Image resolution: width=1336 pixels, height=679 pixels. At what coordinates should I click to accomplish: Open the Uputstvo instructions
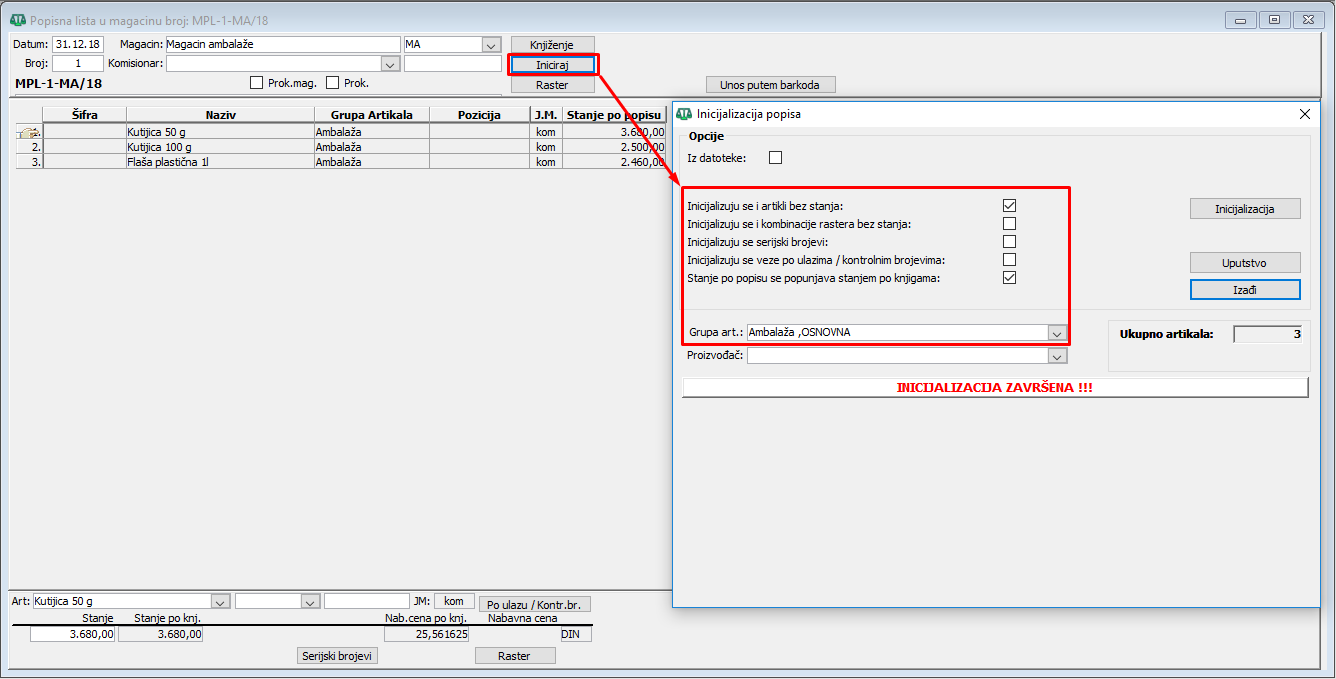[x=1244, y=263]
